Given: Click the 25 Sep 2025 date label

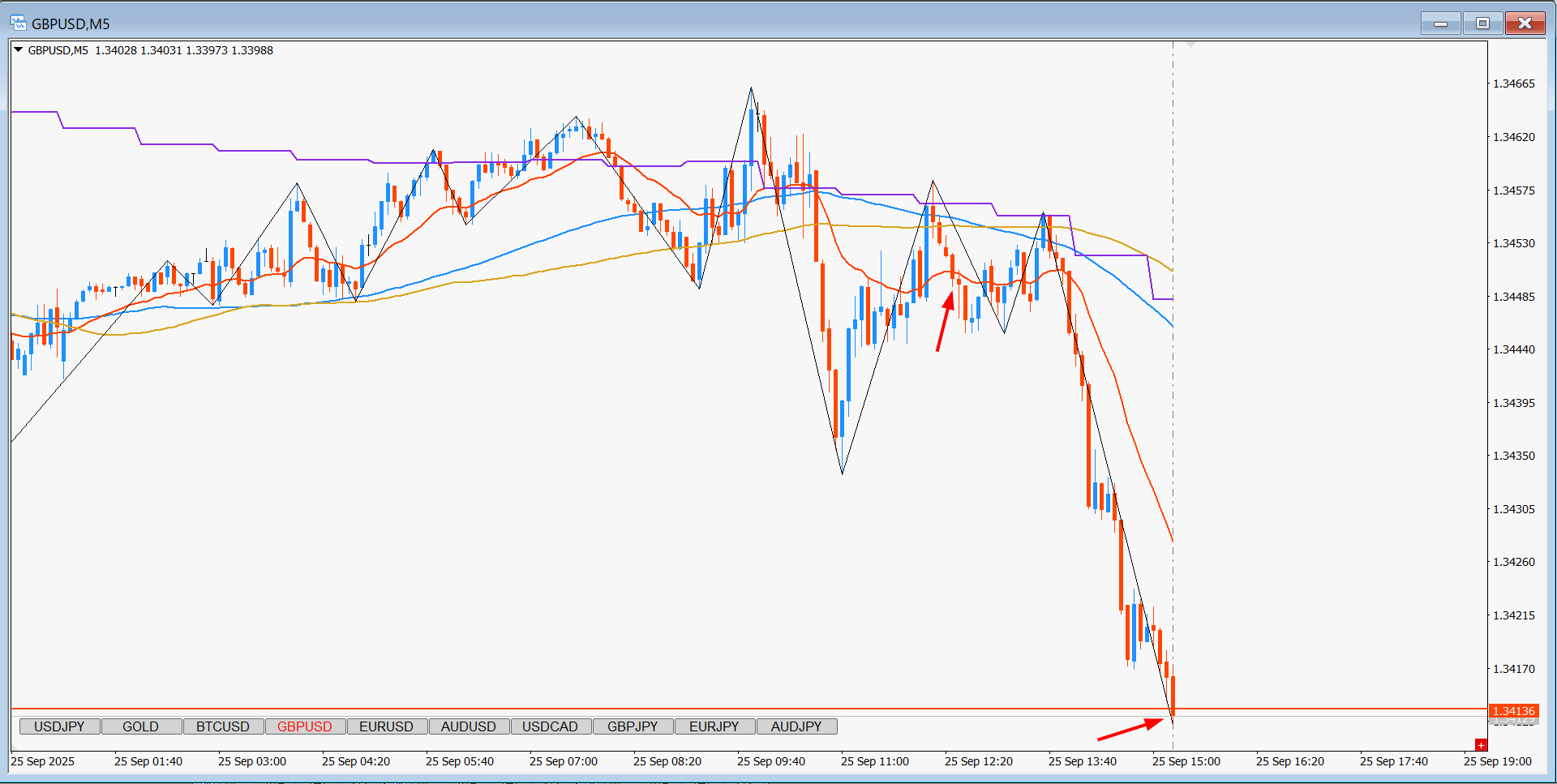Looking at the screenshot, I should tap(43, 761).
